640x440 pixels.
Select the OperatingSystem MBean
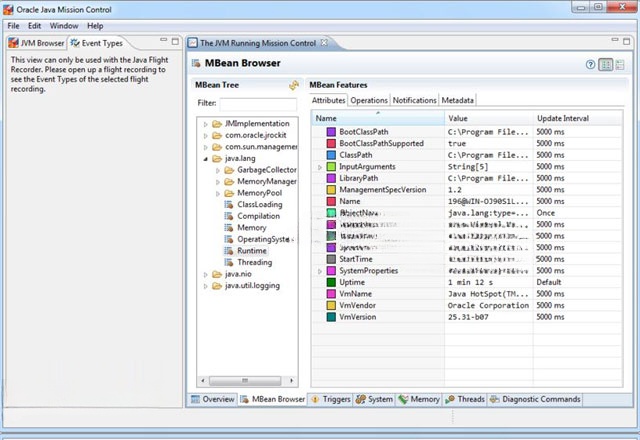click(265, 240)
